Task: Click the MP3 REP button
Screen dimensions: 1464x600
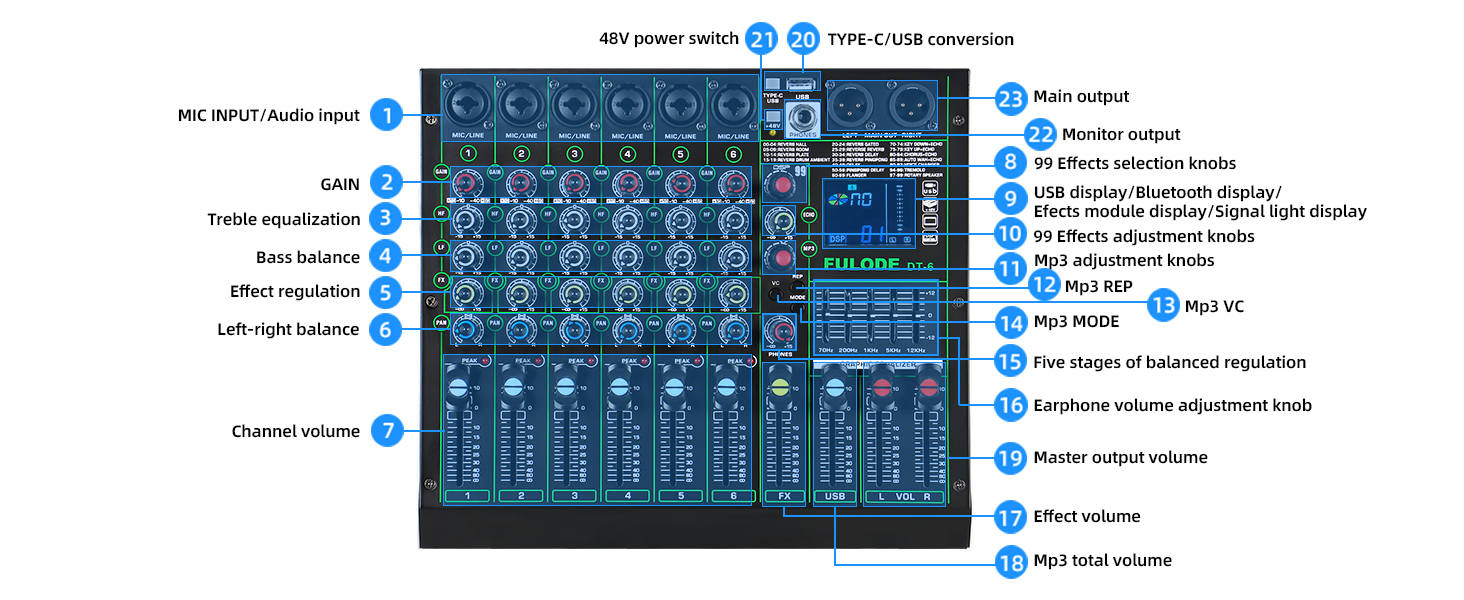Action: (x=796, y=287)
